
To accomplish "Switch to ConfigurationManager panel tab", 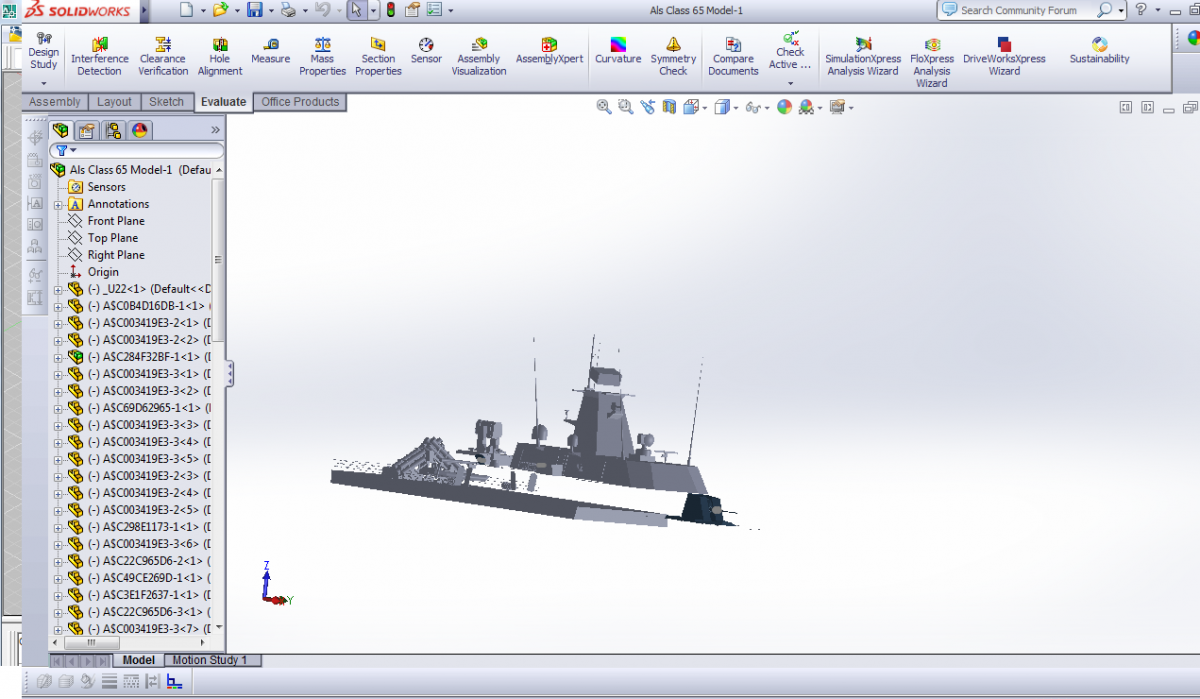I will click(x=113, y=131).
